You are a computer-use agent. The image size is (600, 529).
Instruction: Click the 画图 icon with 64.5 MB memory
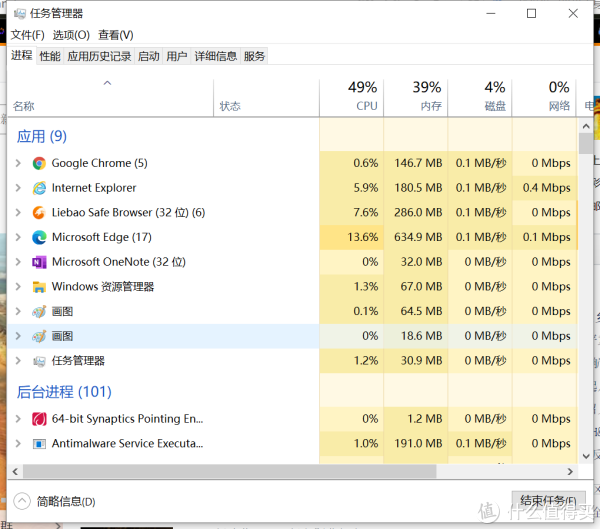tap(39, 312)
